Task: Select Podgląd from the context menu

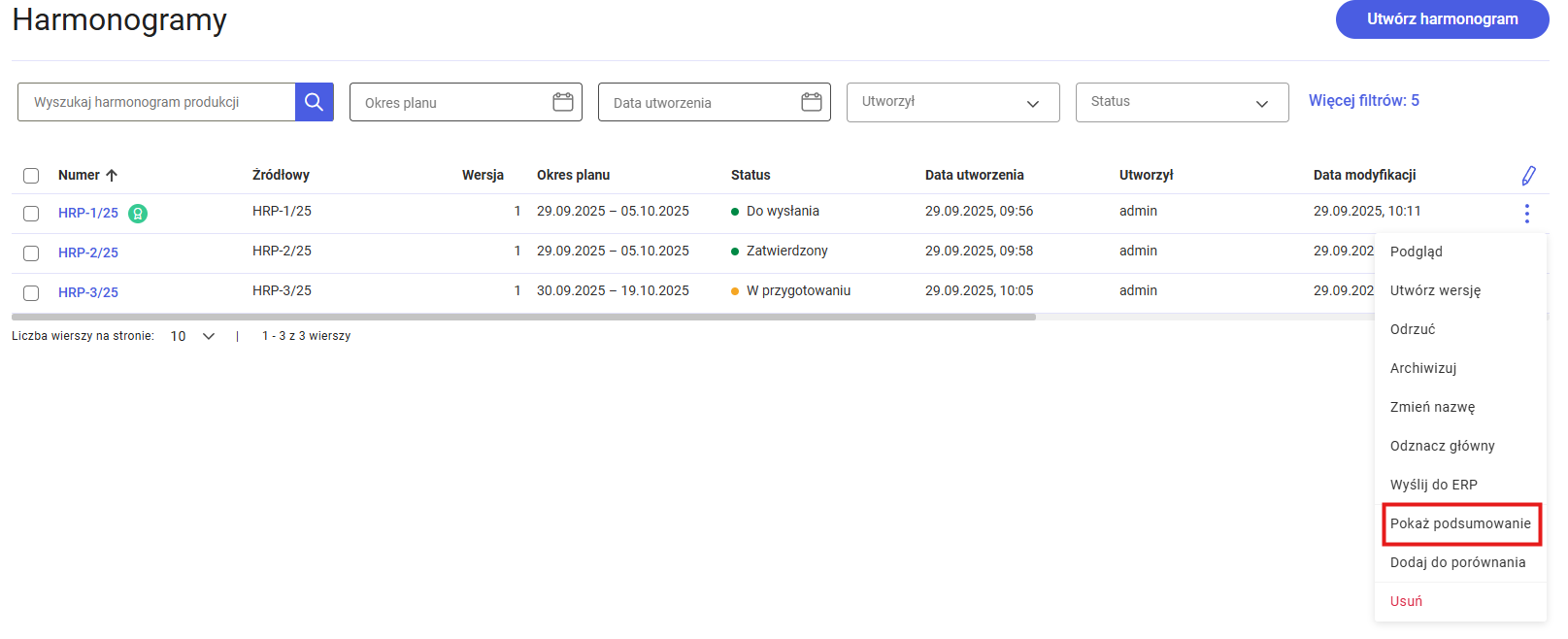Action: click(1460, 252)
